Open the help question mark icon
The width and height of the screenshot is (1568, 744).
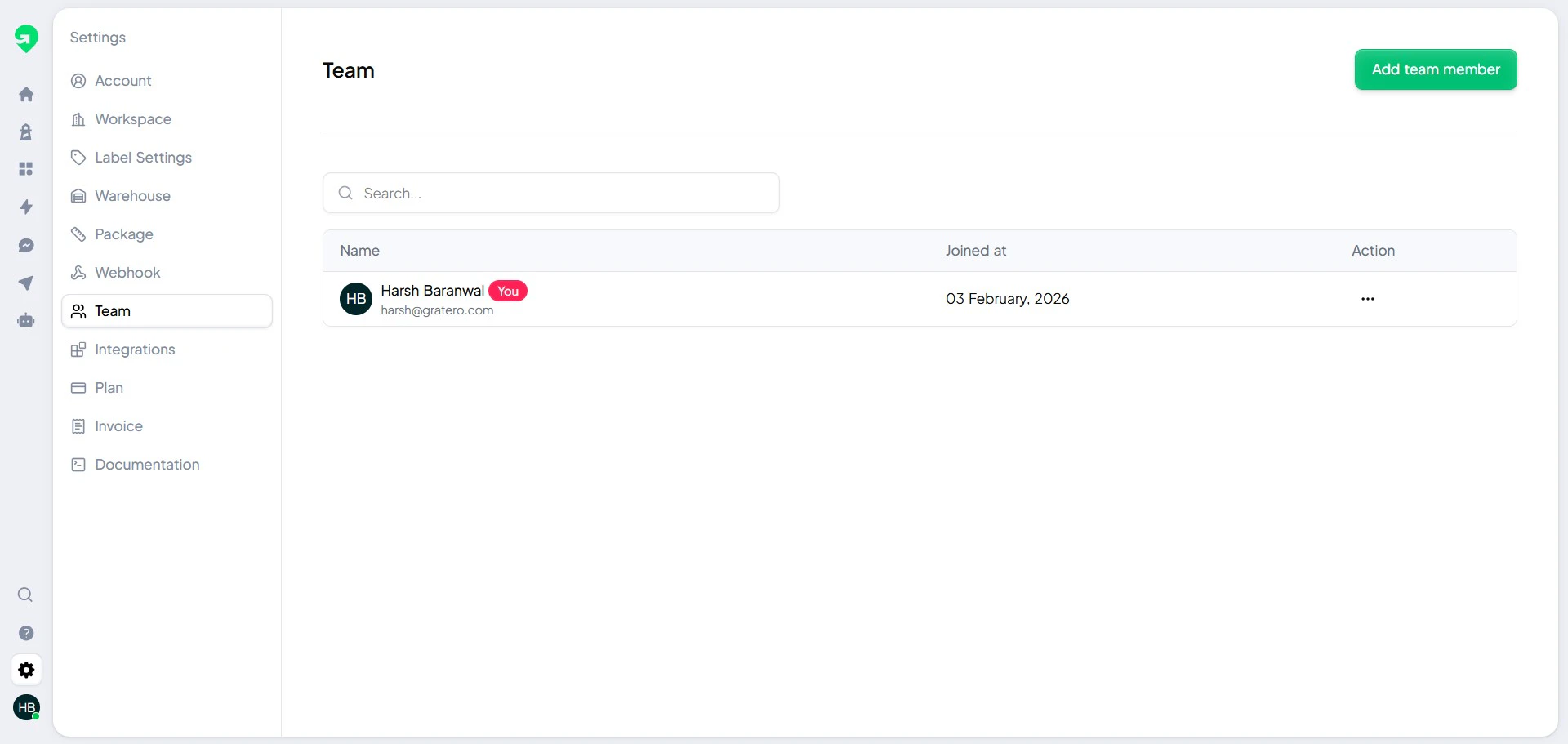tap(26, 633)
